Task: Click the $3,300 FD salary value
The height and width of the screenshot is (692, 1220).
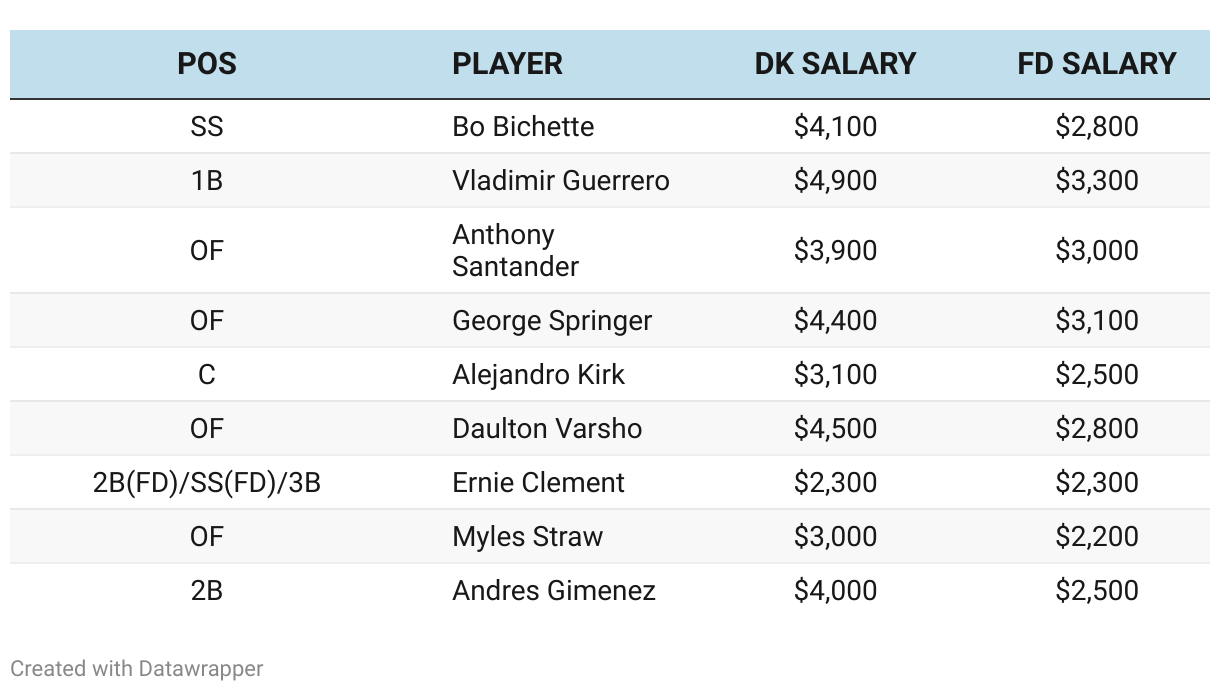Action: coord(1097,181)
